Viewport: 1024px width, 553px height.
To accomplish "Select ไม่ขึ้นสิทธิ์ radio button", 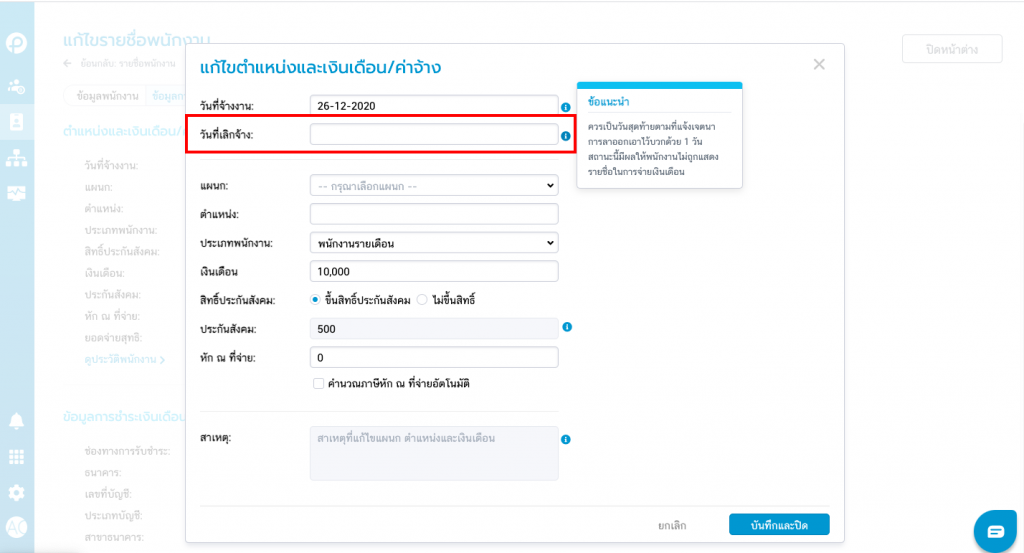I will point(422,300).
